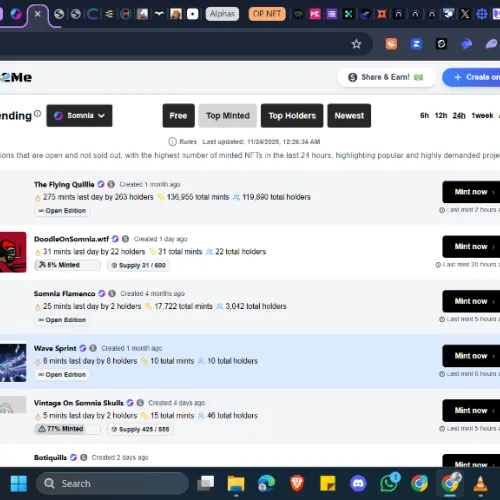The height and width of the screenshot is (500, 500).
Task: Mint now for The Flying Quillie
Action: (x=471, y=192)
